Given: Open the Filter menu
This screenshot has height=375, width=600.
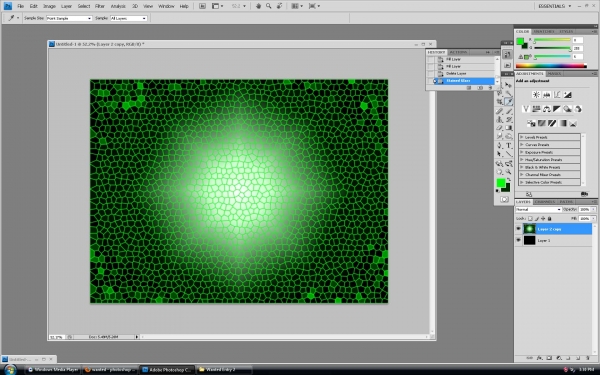Looking at the screenshot, I should pyautogui.click(x=99, y=6).
